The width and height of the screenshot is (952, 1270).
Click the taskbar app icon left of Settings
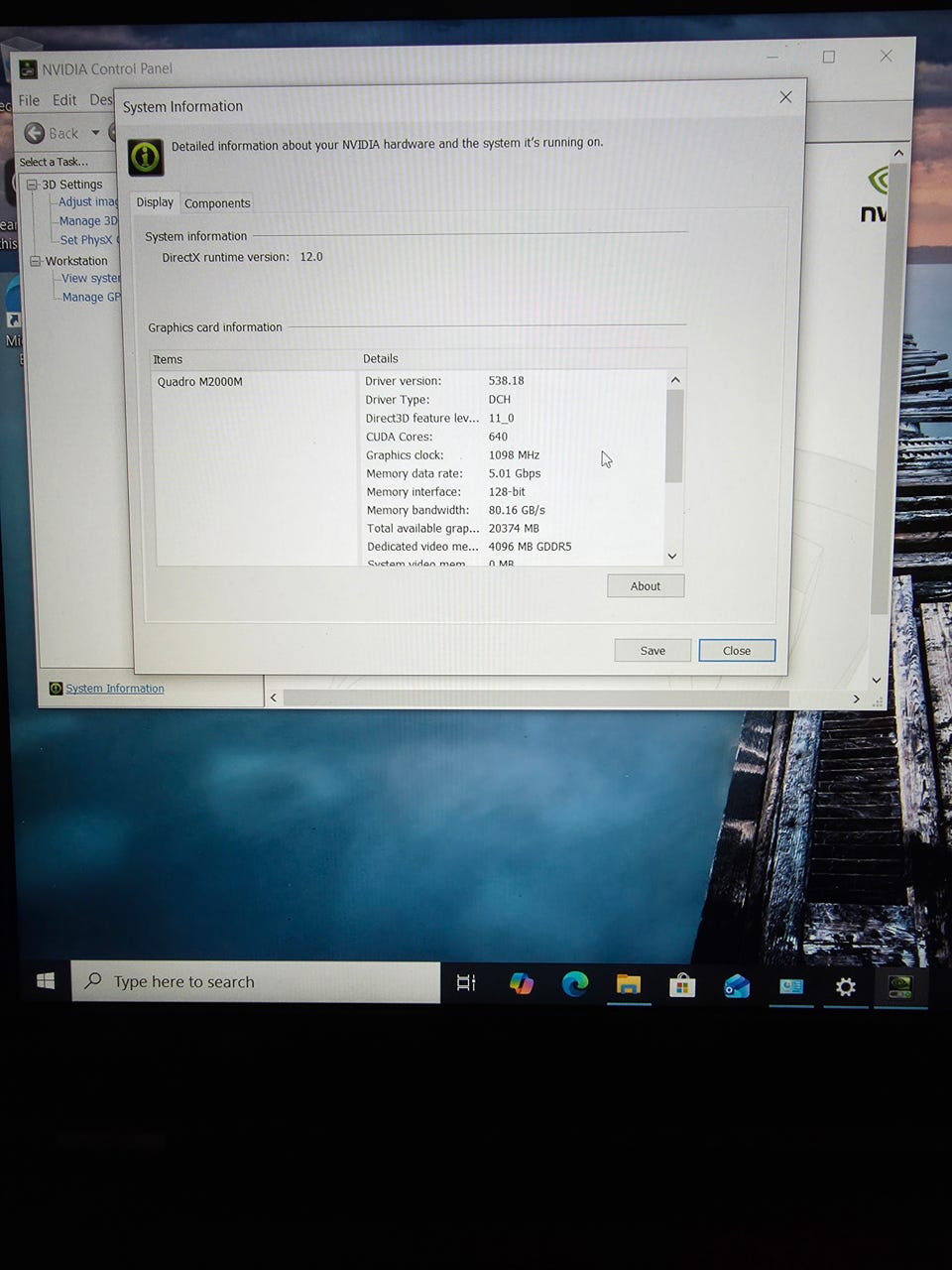pyautogui.click(x=790, y=986)
